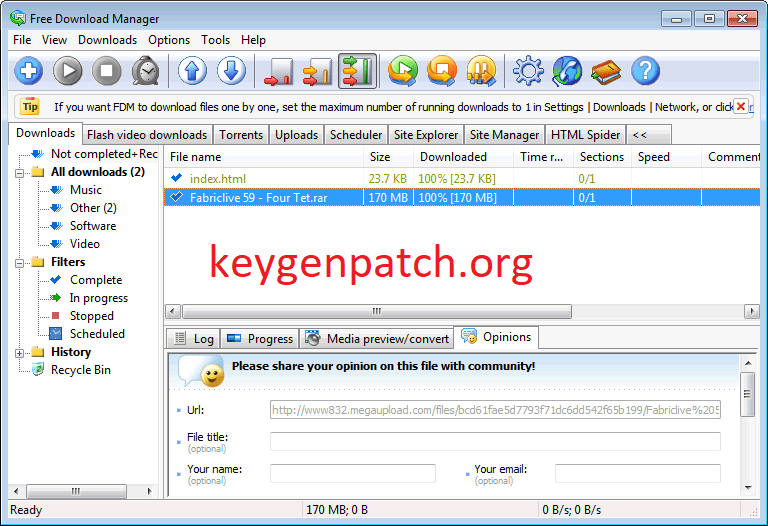Viewport: 768px width, 526px height.
Task: Click the orange pause-with-arrow toolbar icon
Action: click(x=481, y=71)
